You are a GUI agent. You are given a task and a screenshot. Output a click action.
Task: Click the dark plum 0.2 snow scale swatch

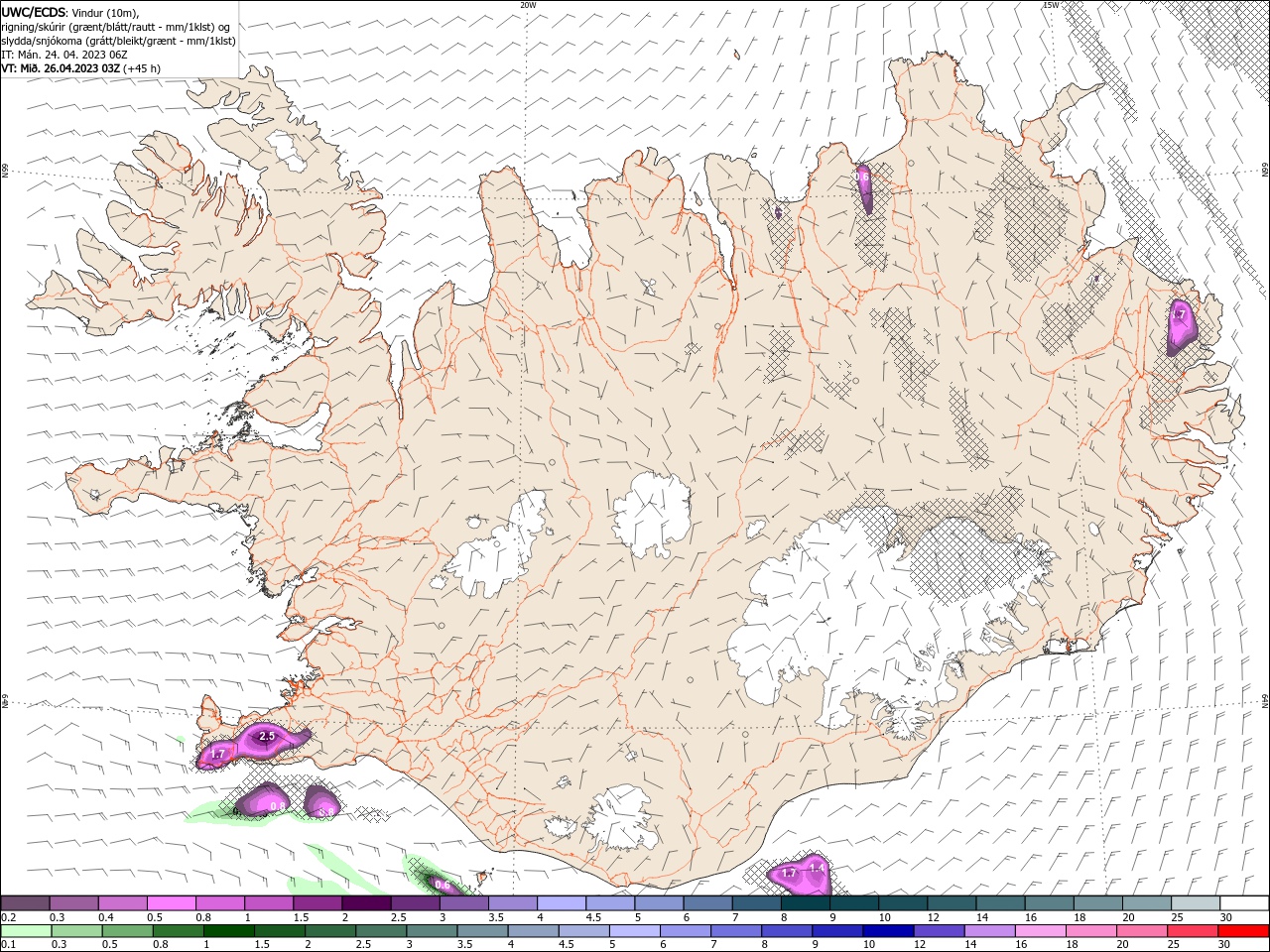[25, 903]
